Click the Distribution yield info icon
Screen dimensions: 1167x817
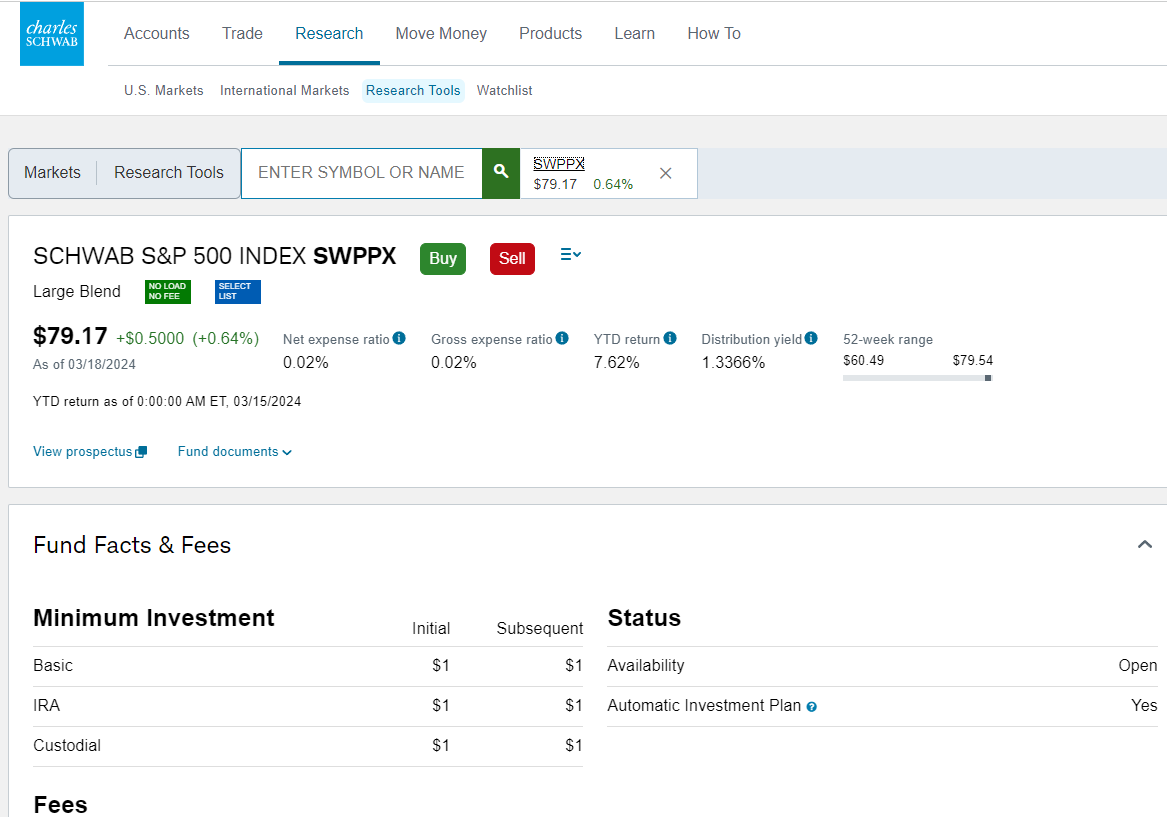(811, 338)
